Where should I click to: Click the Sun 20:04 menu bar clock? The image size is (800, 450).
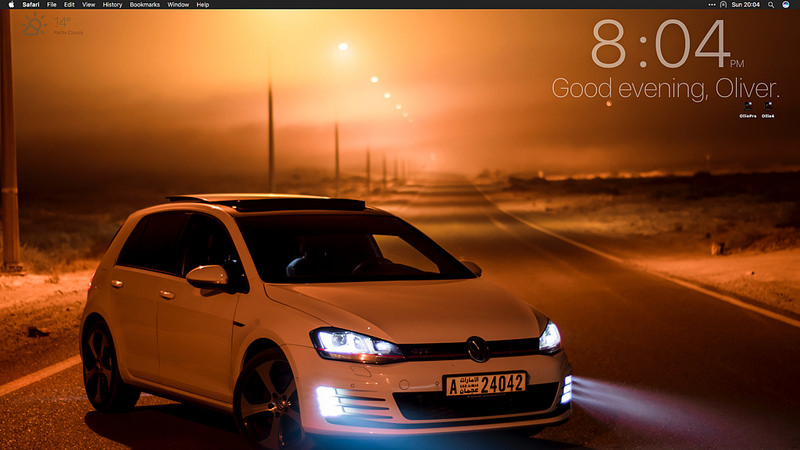745,5
